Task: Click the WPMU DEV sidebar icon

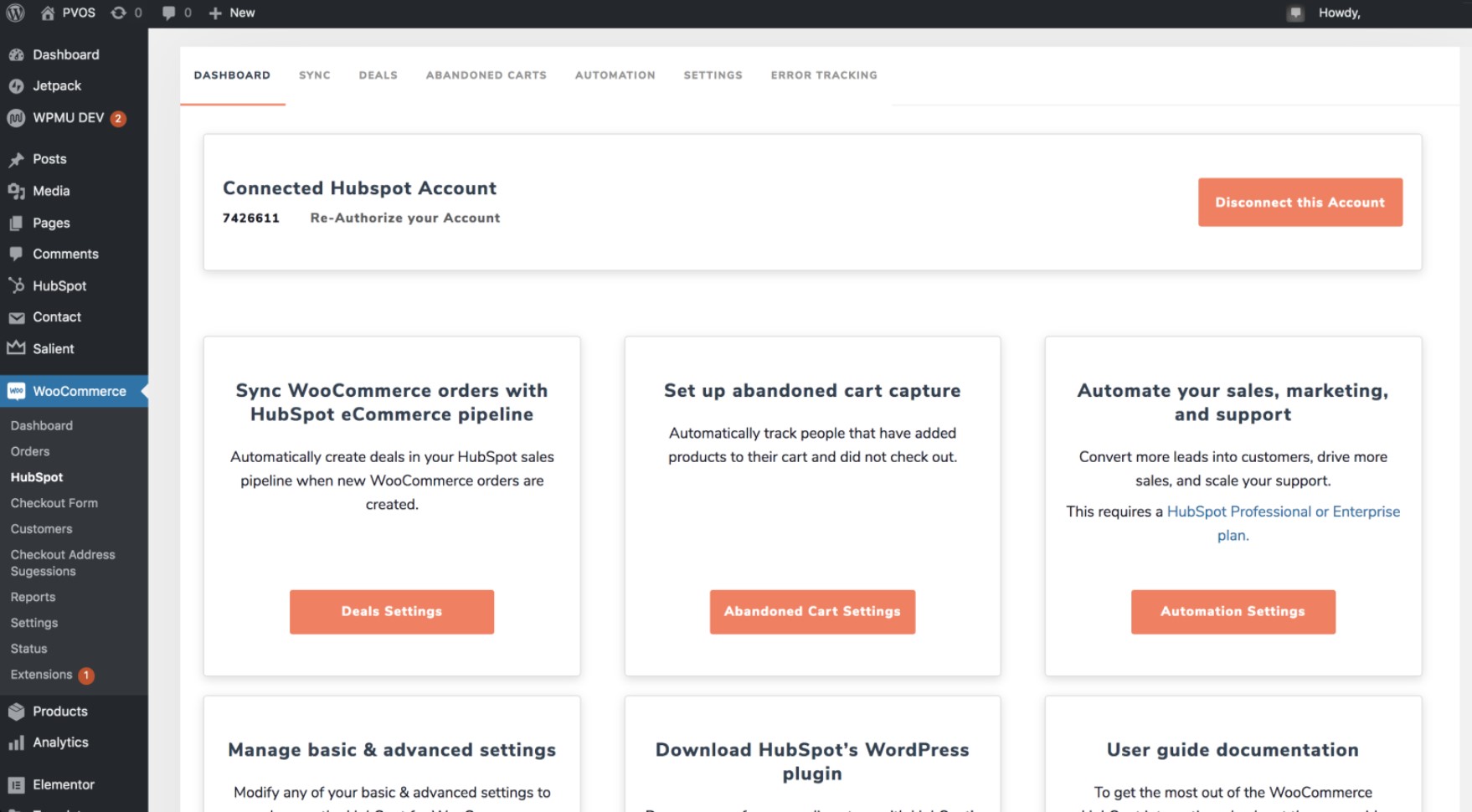Action: click(x=16, y=118)
